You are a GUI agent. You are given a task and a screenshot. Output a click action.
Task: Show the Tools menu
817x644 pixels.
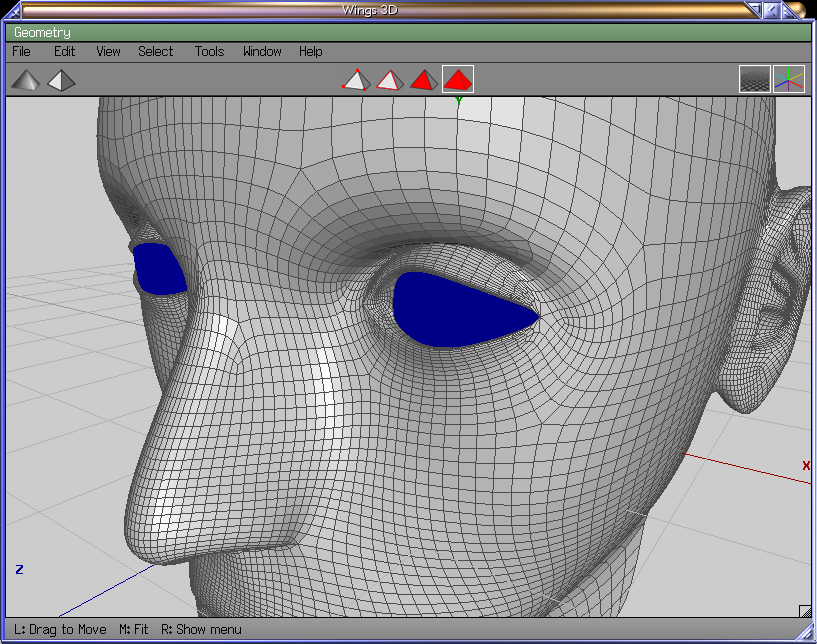coord(209,51)
